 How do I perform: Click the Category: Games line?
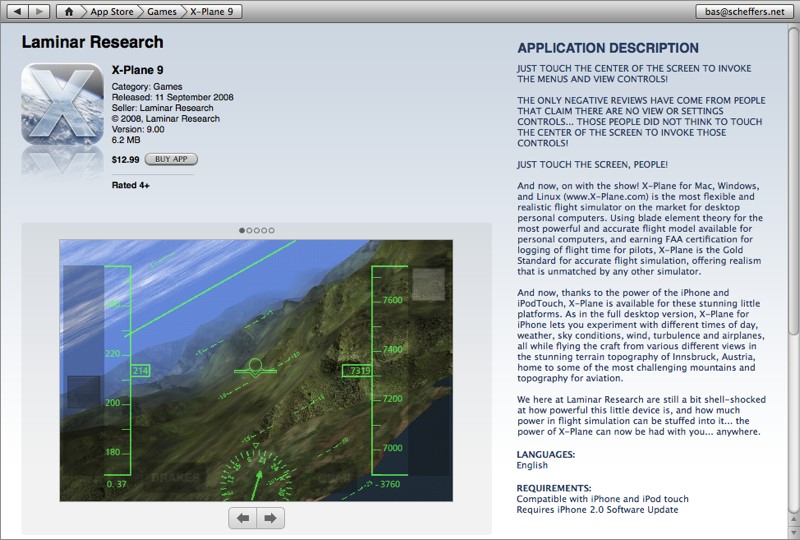pos(147,87)
